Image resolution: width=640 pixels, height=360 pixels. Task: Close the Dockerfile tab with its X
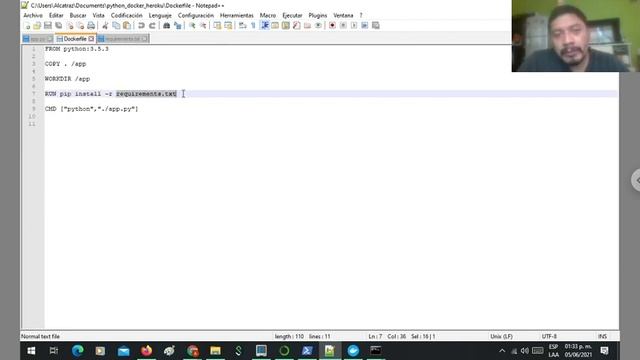pos(91,39)
